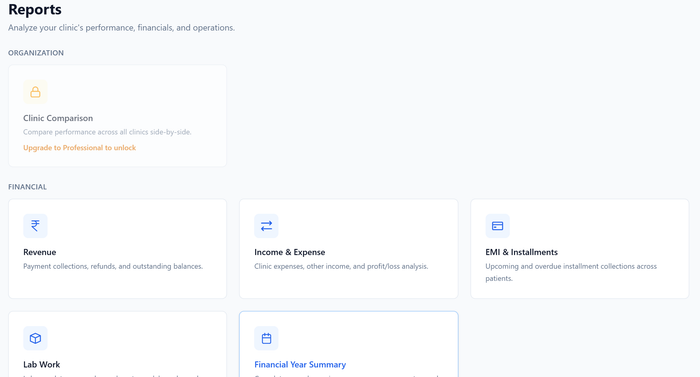Click the credit card icon for EMI & Installments

coord(497,226)
